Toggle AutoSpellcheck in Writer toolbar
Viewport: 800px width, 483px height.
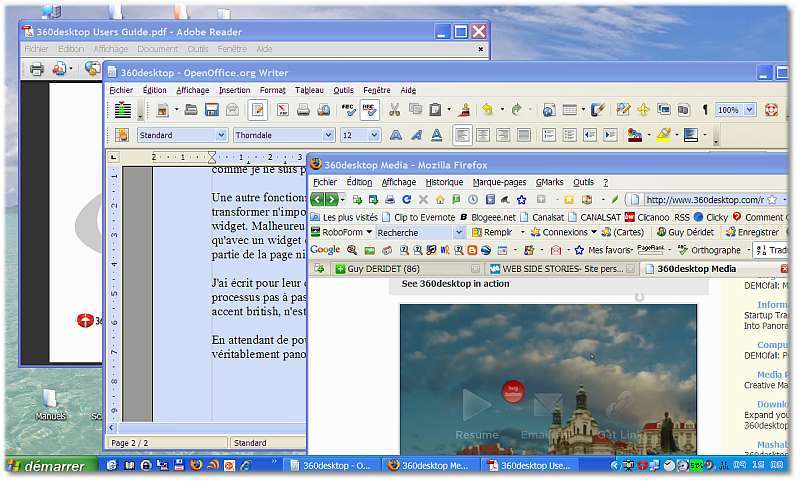[x=369, y=110]
